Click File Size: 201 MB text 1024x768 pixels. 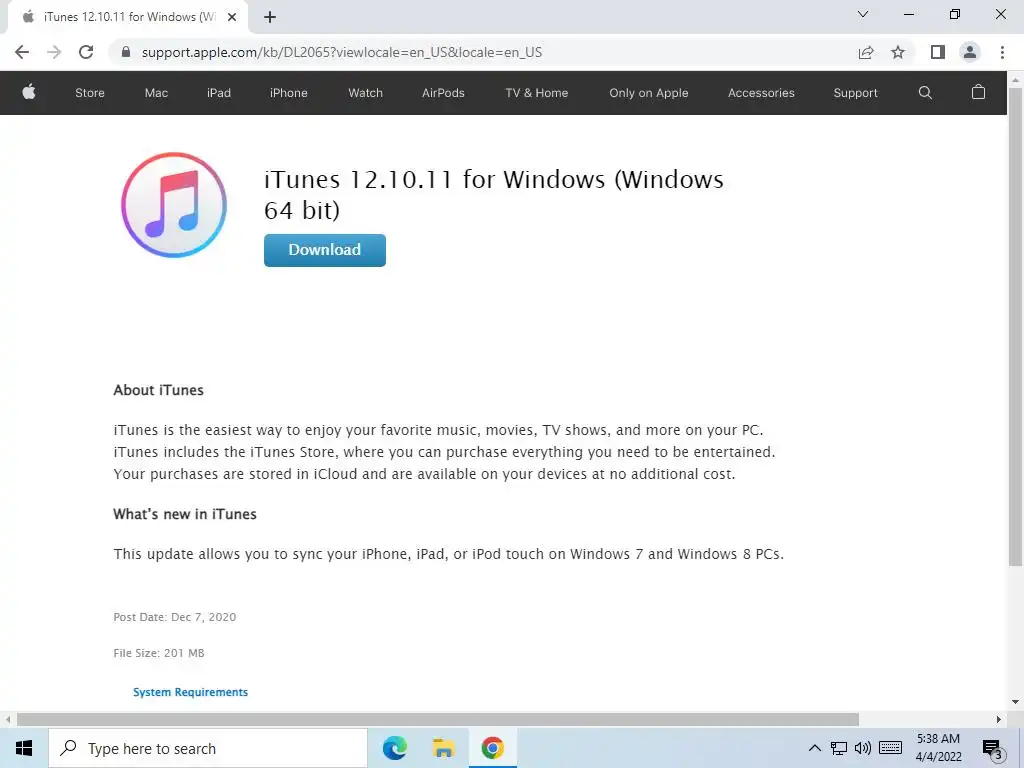coord(159,653)
